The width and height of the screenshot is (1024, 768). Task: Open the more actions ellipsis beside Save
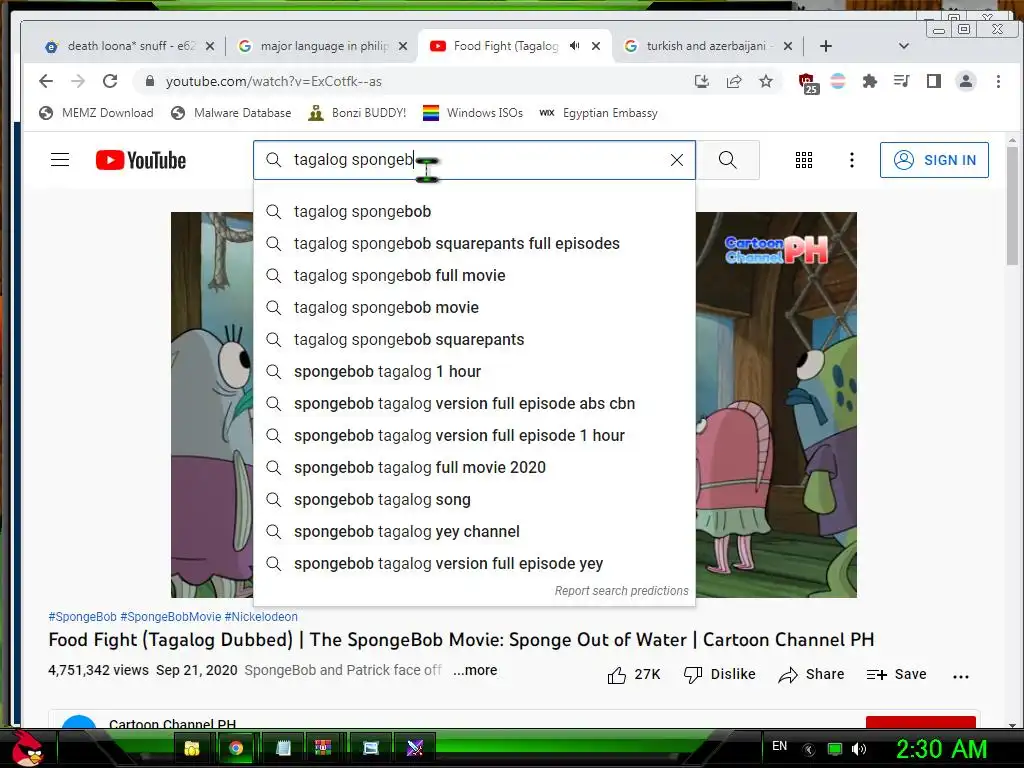pos(961,677)
